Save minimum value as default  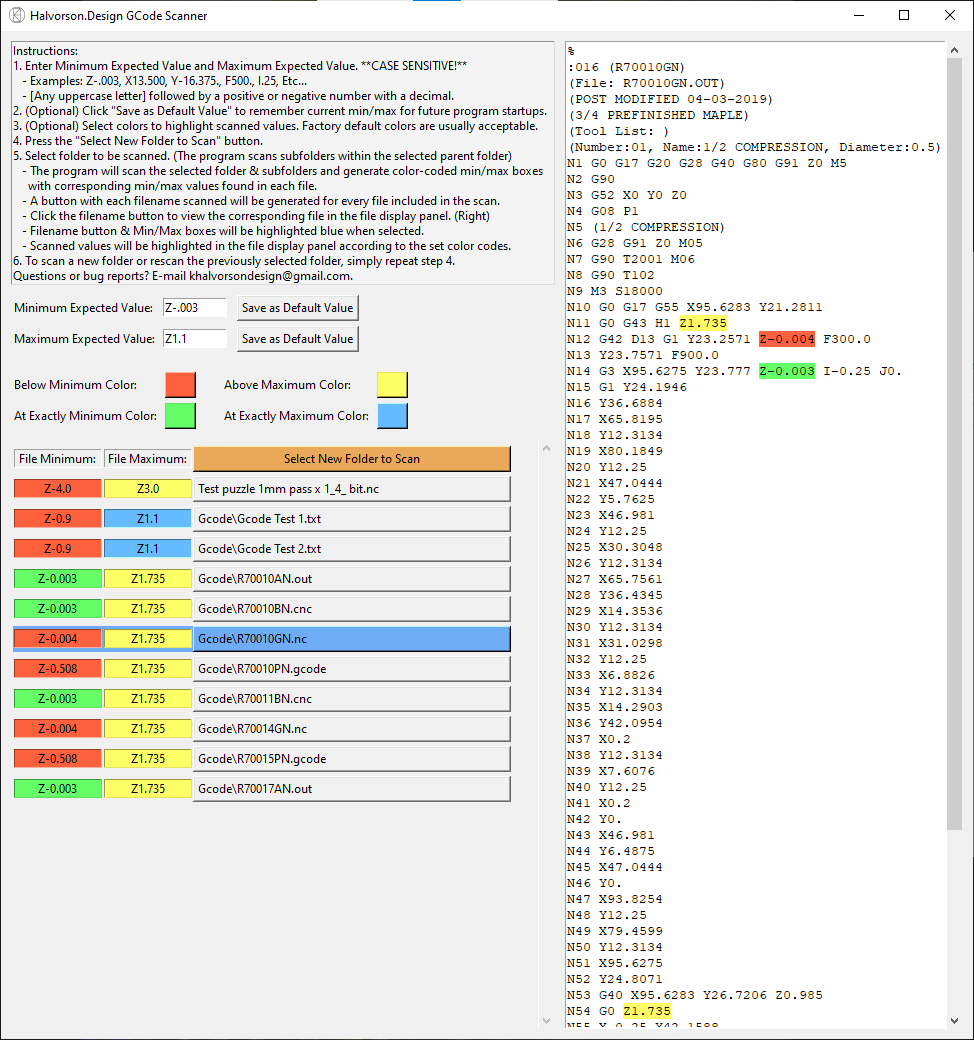click(x=297, y=308)
